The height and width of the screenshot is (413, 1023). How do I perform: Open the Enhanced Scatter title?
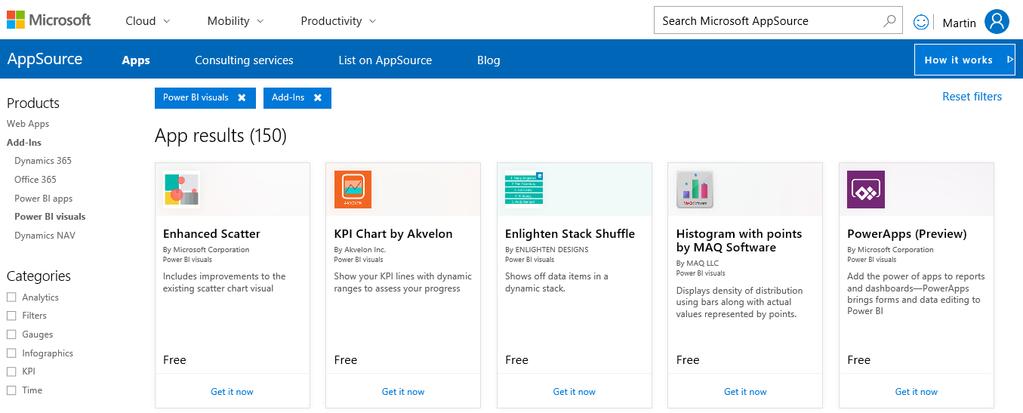[x=211, y=234]
